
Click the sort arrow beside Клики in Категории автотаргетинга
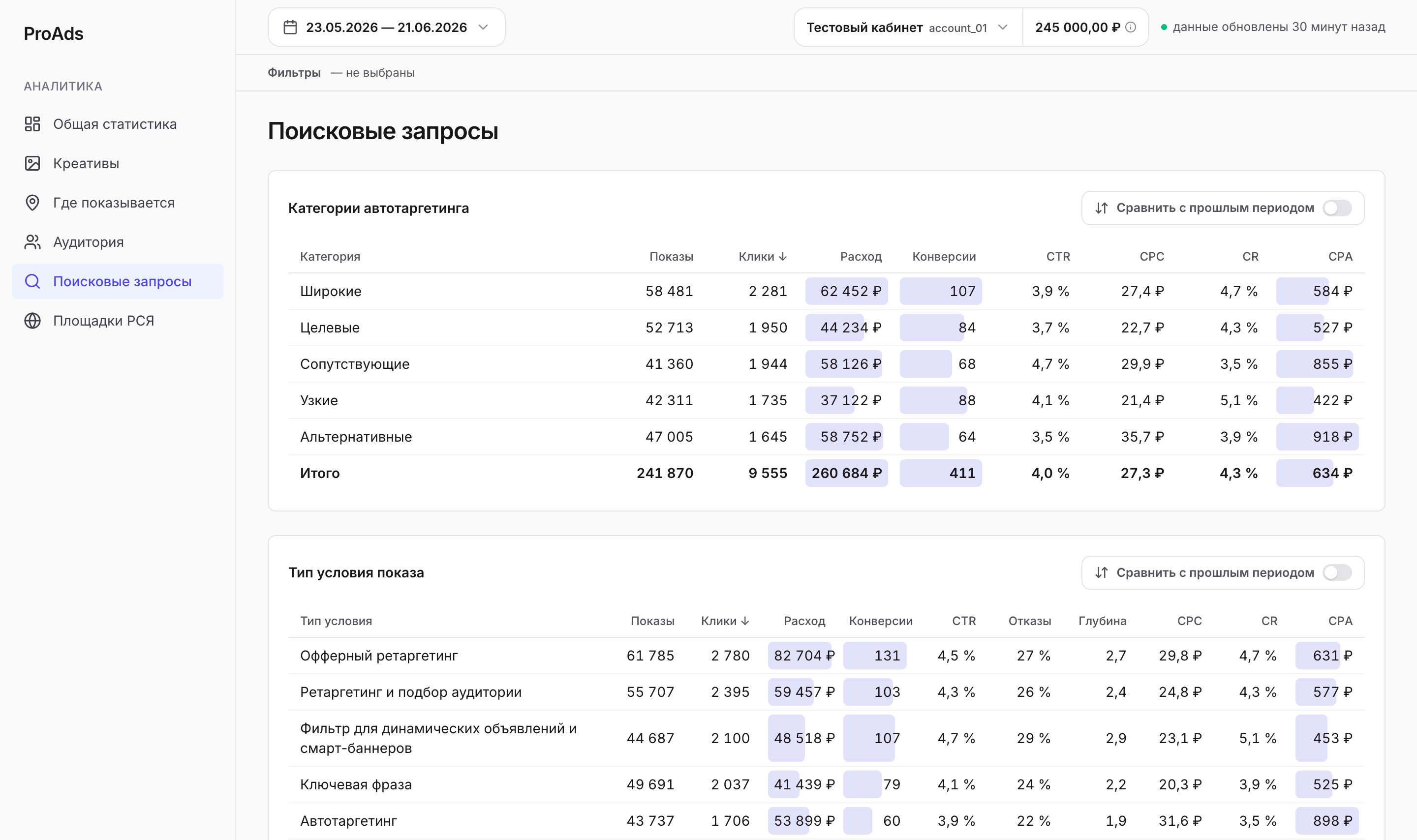tap(783, 256)
